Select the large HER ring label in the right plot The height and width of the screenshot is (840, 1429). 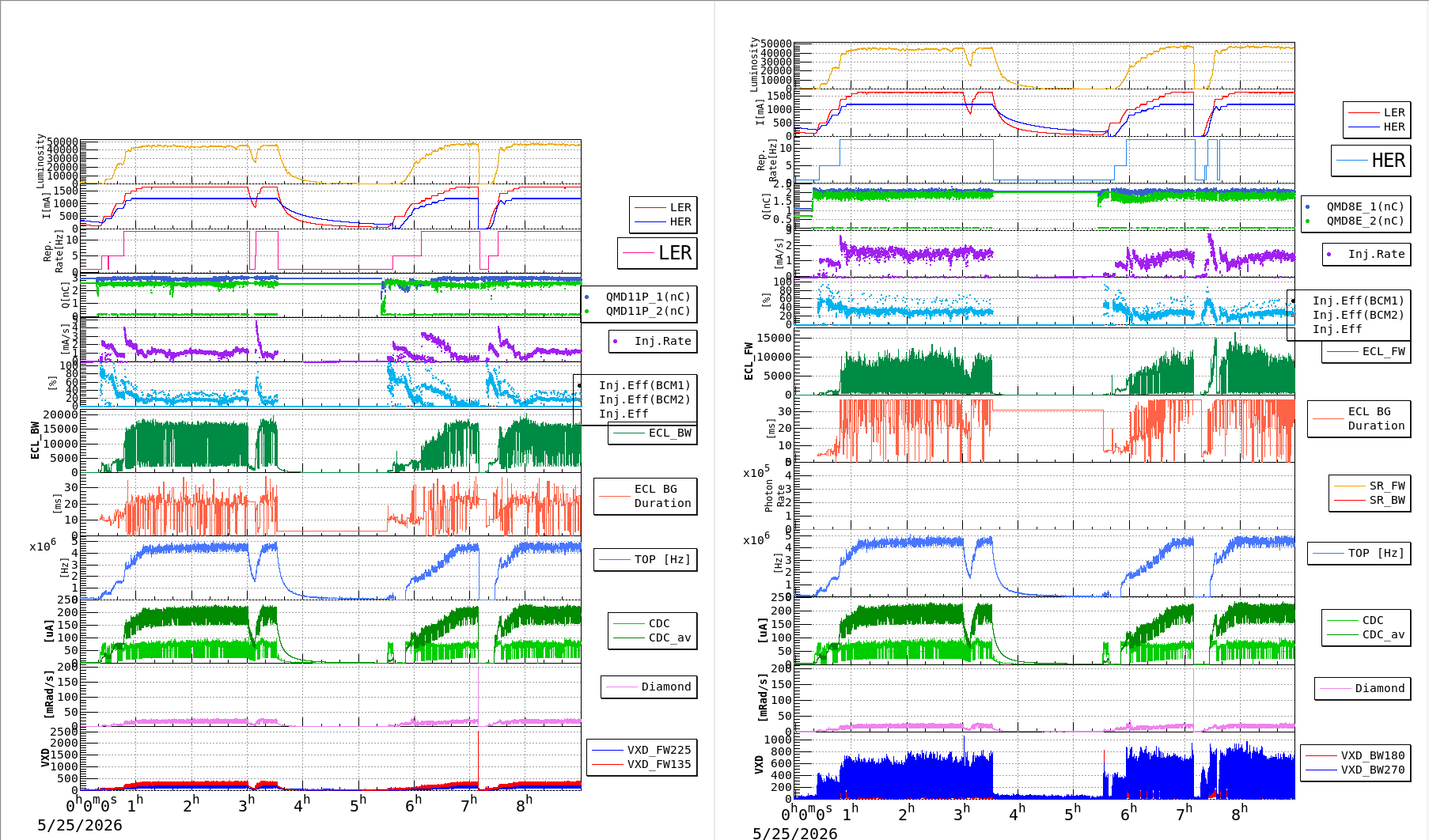[x=1371, y=161]
